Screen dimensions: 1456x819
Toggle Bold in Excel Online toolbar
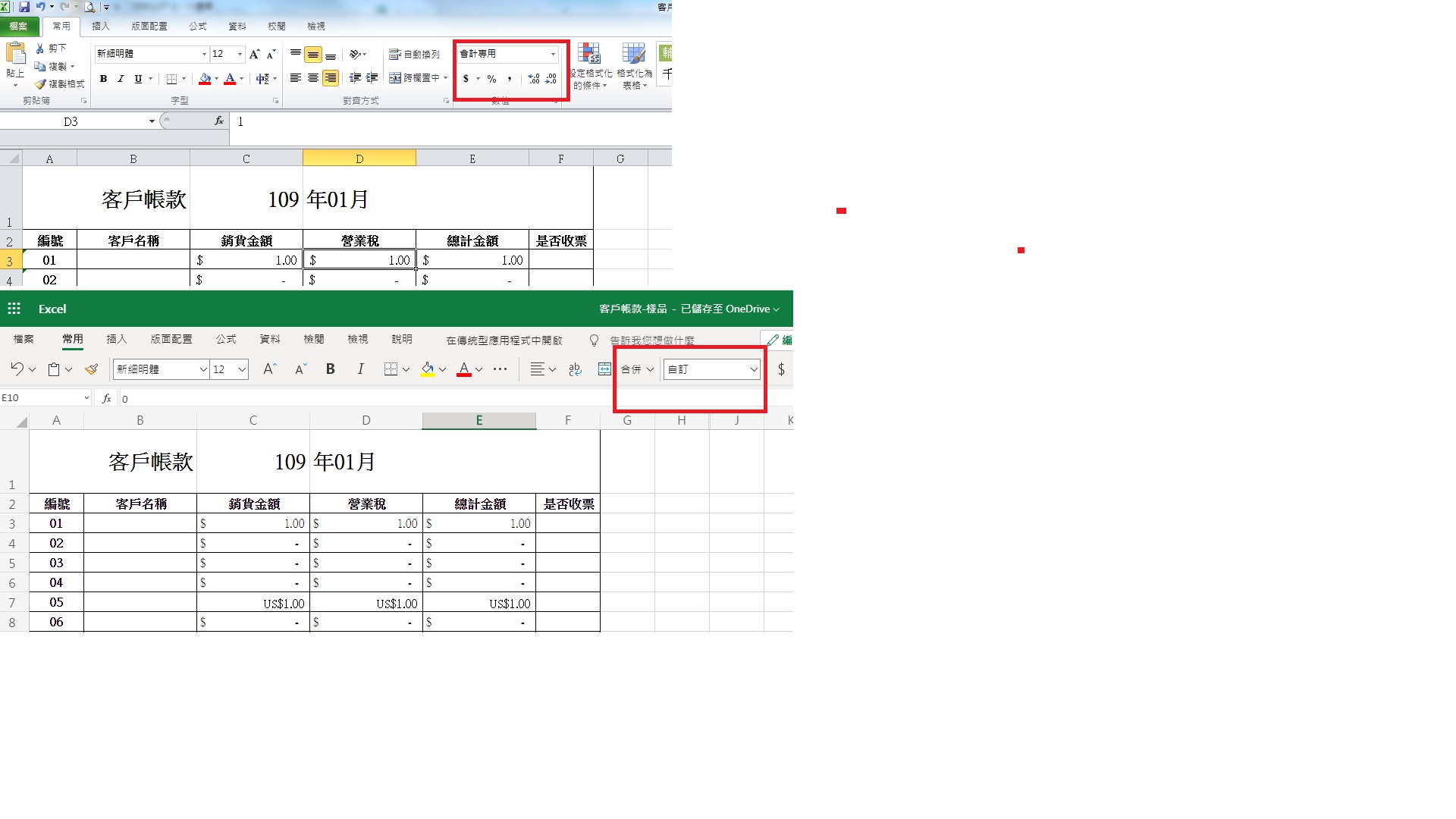click(x=330, y=369)
